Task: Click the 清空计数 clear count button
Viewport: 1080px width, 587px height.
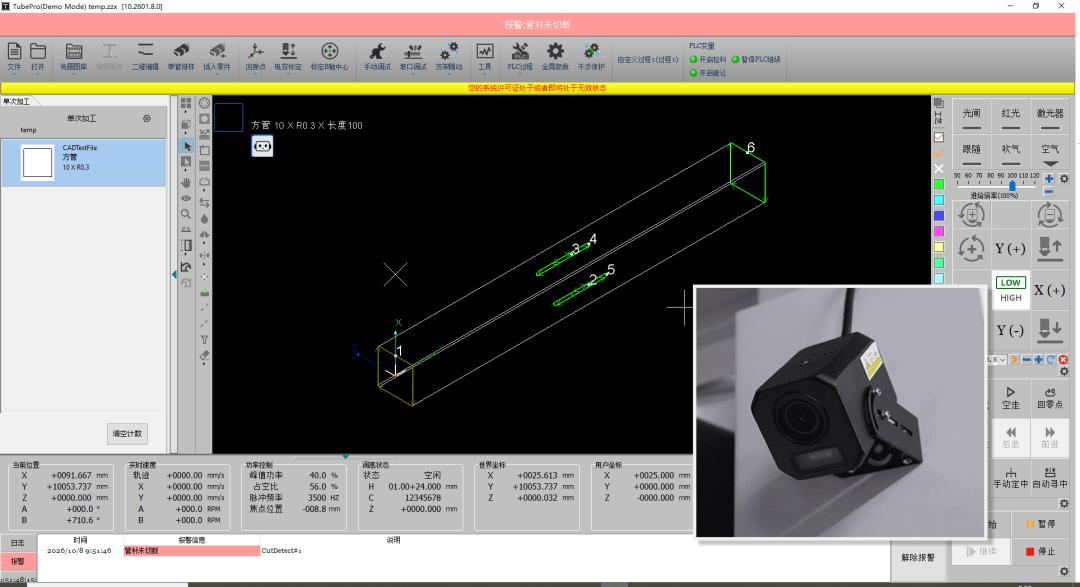Action: pyautogui.click(x=127, y=433)
